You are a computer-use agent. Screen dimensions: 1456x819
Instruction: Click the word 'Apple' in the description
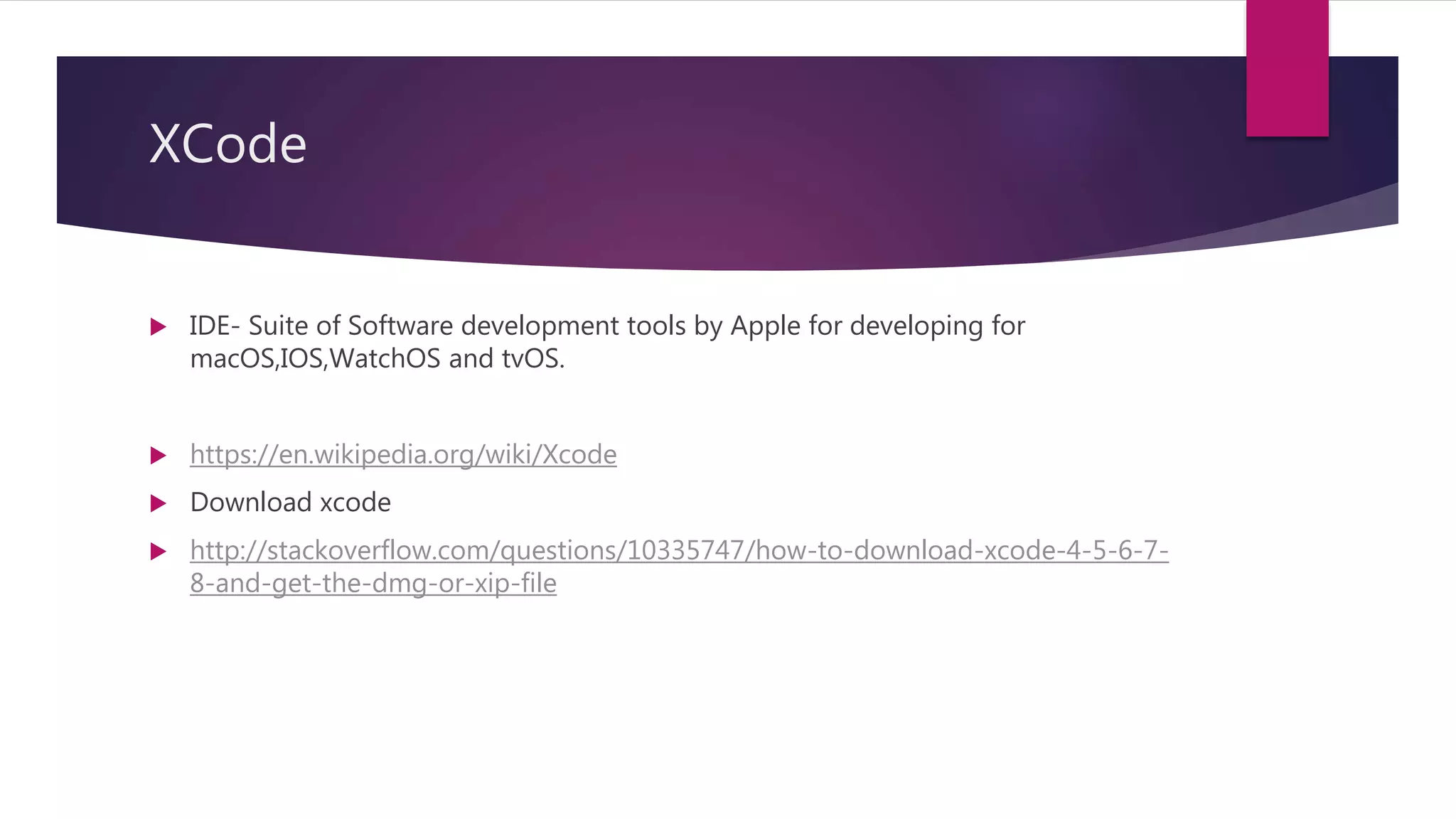pyautogui.click(x=766, y=326)
